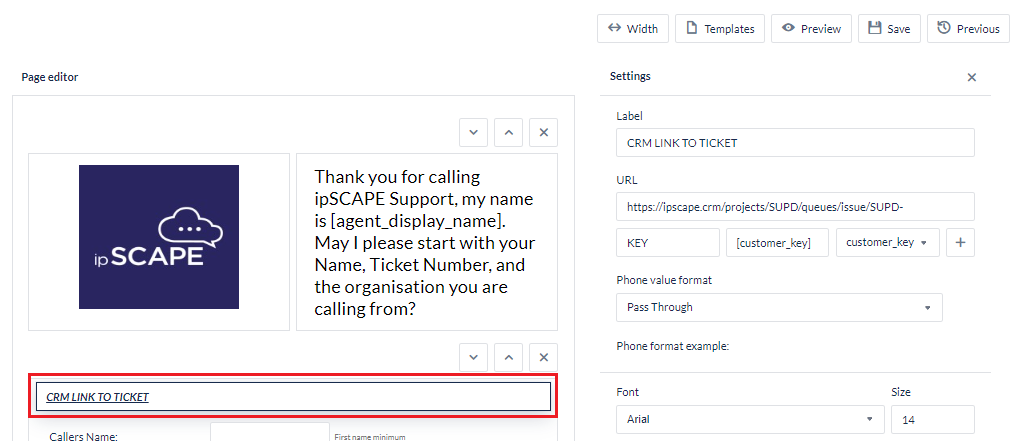Move the top row down
The height and width of the screenshot is (441, 1016).
pos(475,132)
